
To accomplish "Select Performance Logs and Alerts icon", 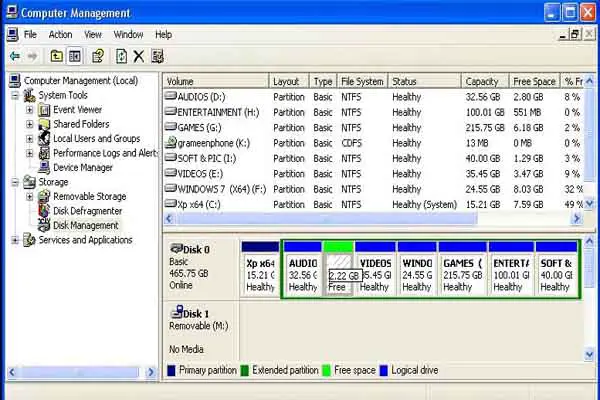I will point(44,153).
